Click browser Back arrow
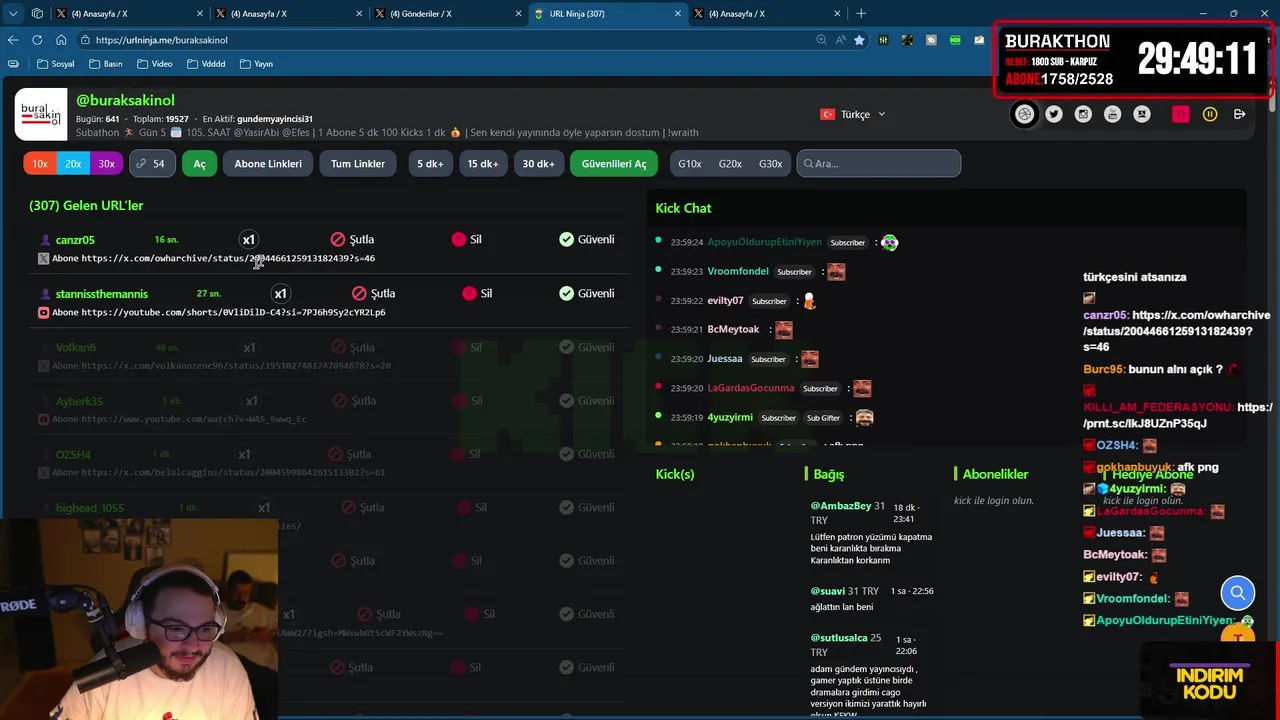The image size is (1280, 720). tap(13, 40)
